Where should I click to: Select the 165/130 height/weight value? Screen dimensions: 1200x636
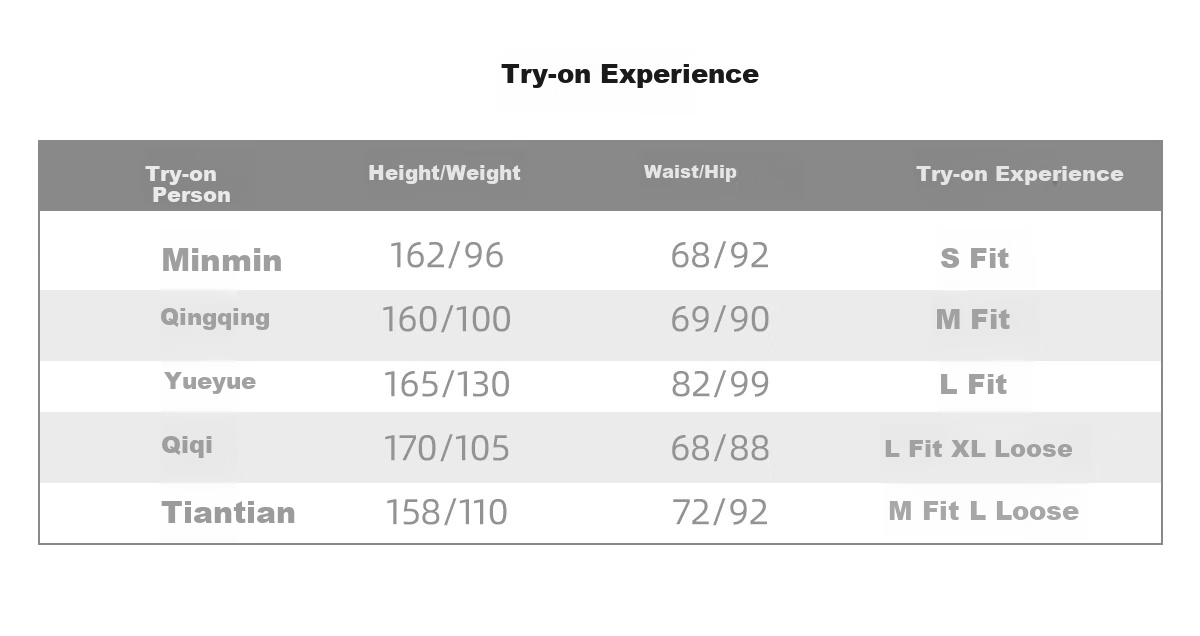click(446, 385)
